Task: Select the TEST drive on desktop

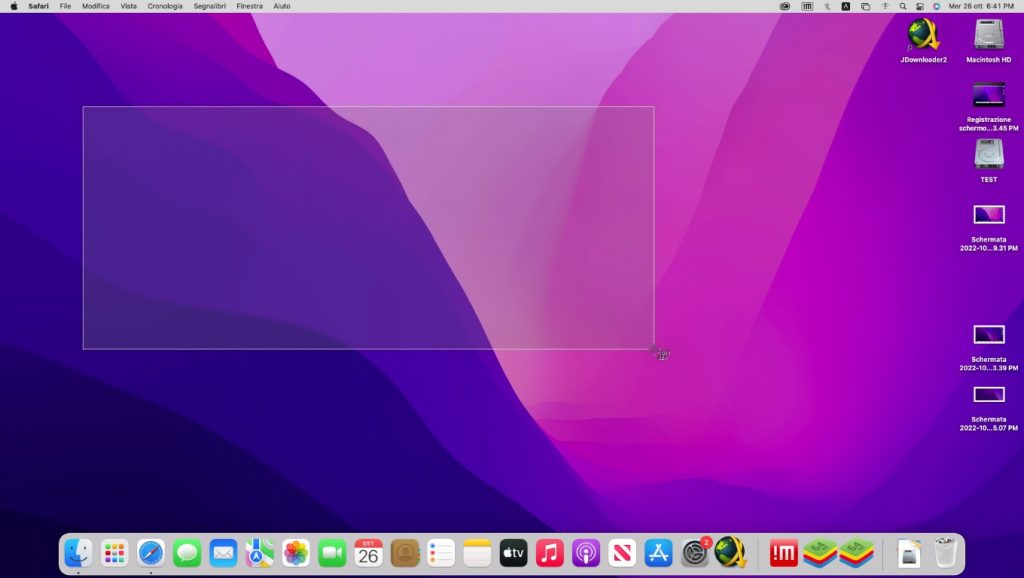Action: (988, 154)
